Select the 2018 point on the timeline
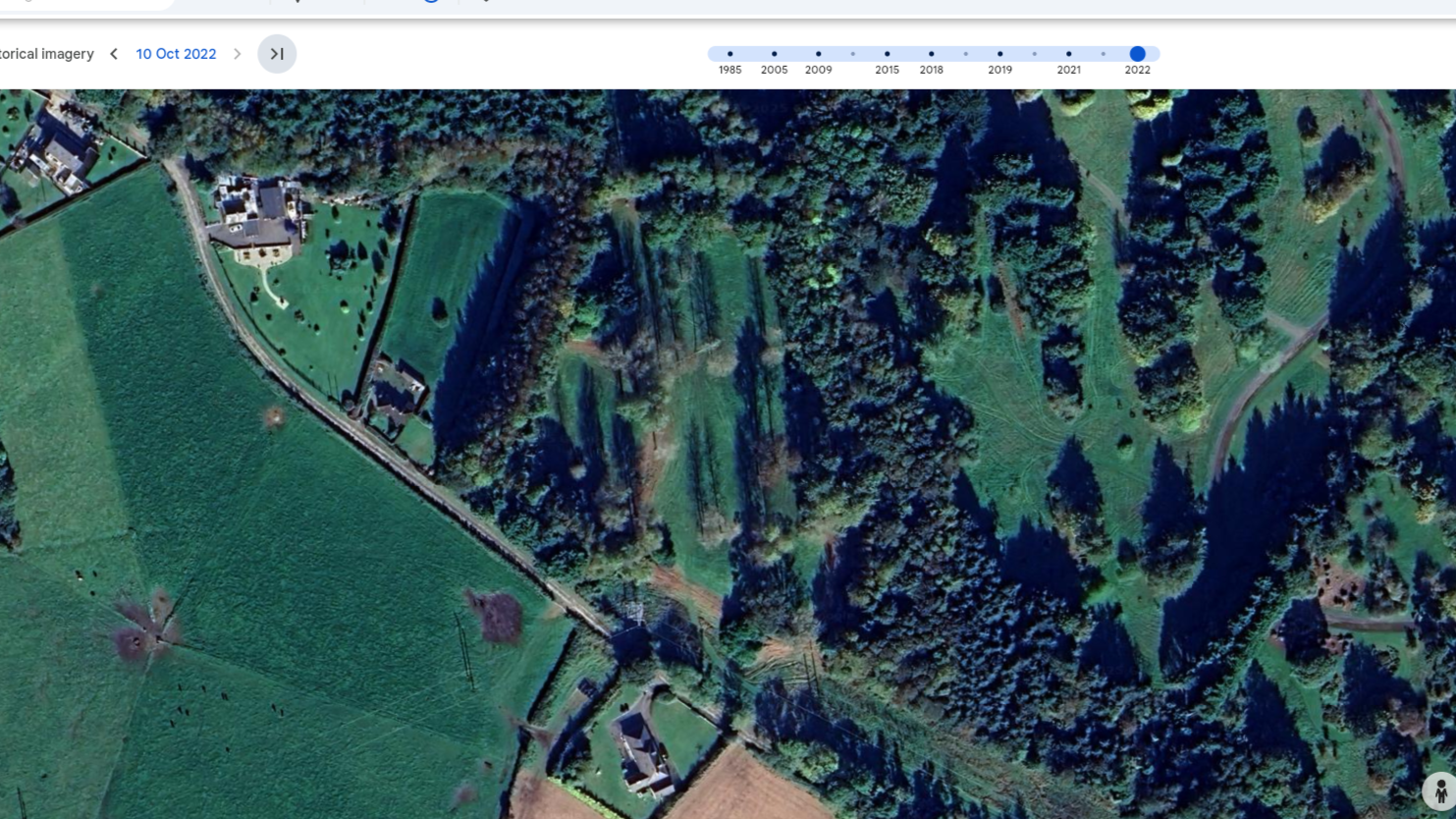Viewport: 1456px width, 819px height. pos(931,54)
